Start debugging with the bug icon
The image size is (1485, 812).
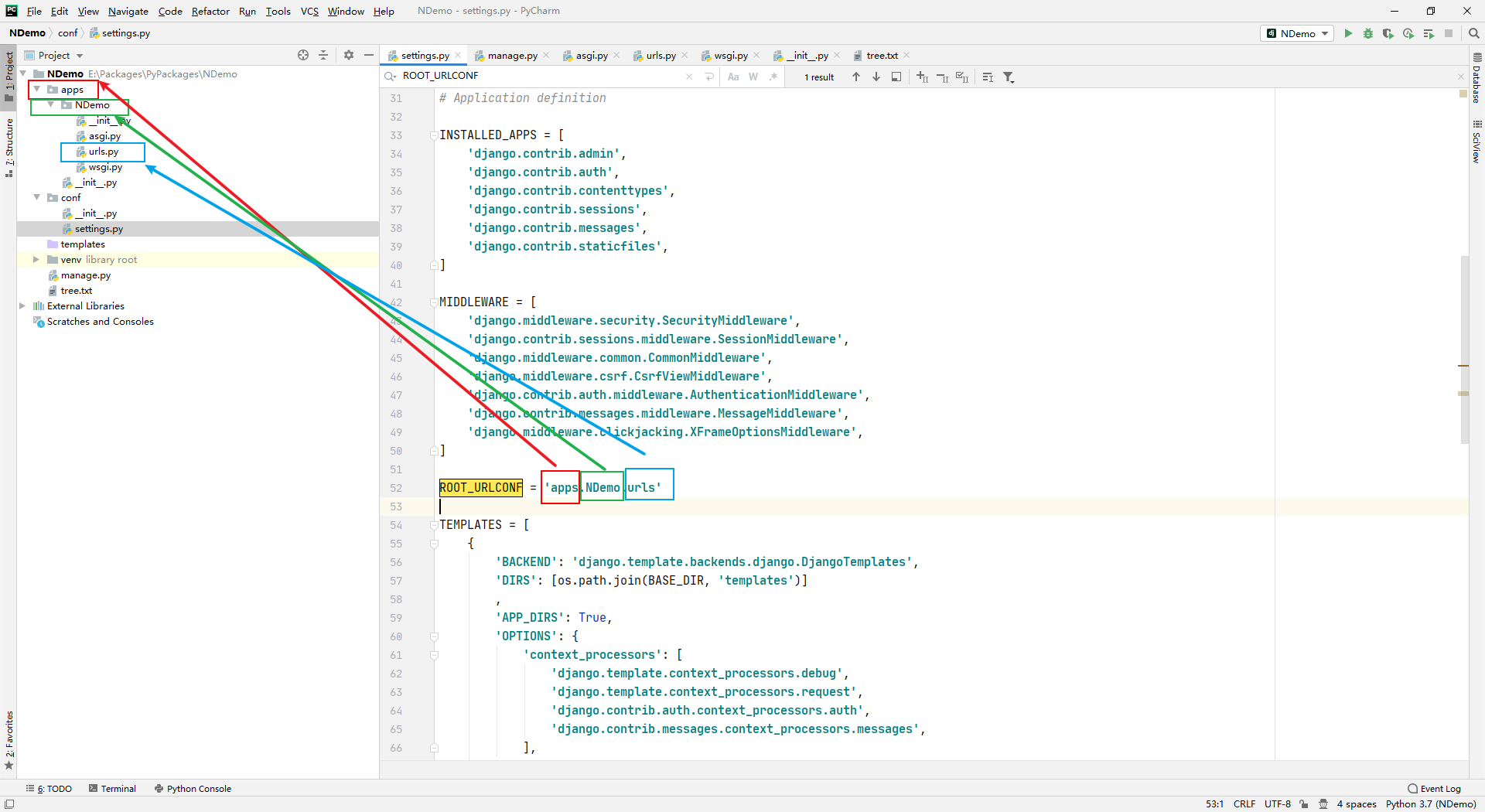click(x=1368, y=33)
